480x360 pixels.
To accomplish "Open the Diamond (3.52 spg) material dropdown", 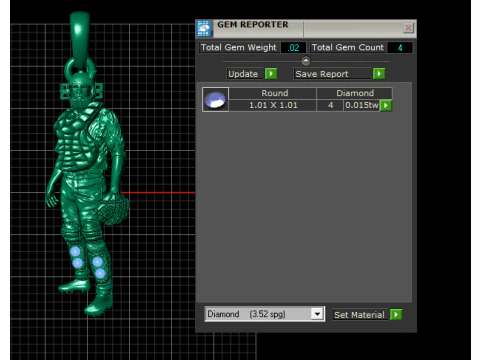I will 317,314.
